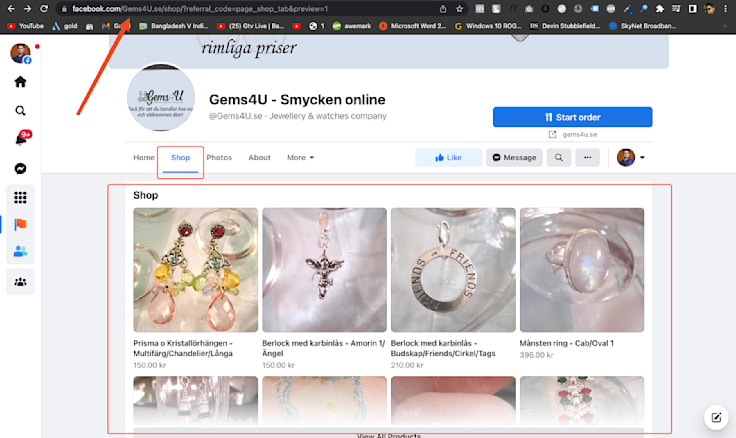Viewport: 736px width, 438px height.
Task: Open the moonstone ring product image
Action: [582, 270]
